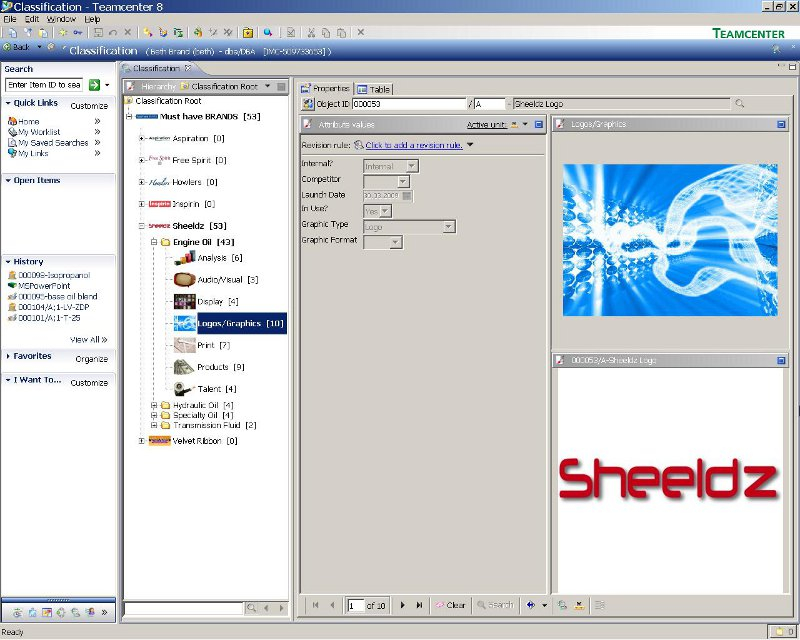Image resolution: width=800 pixels, height=640 pixels.
Task: Open the Internal? dropdown
Action: [412, 166]
